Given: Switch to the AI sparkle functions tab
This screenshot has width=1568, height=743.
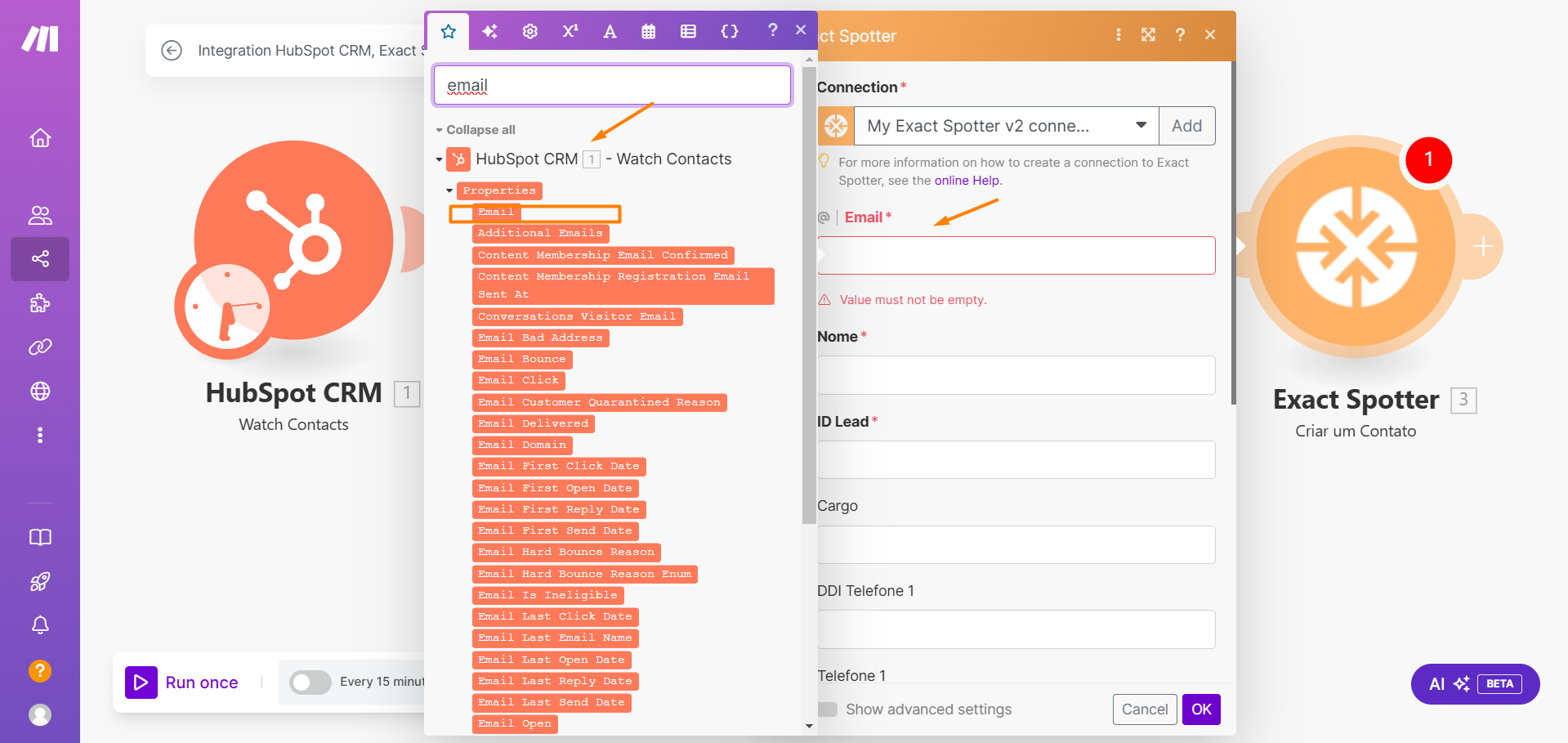Looking at the screenshot, I should pos(489,32).
